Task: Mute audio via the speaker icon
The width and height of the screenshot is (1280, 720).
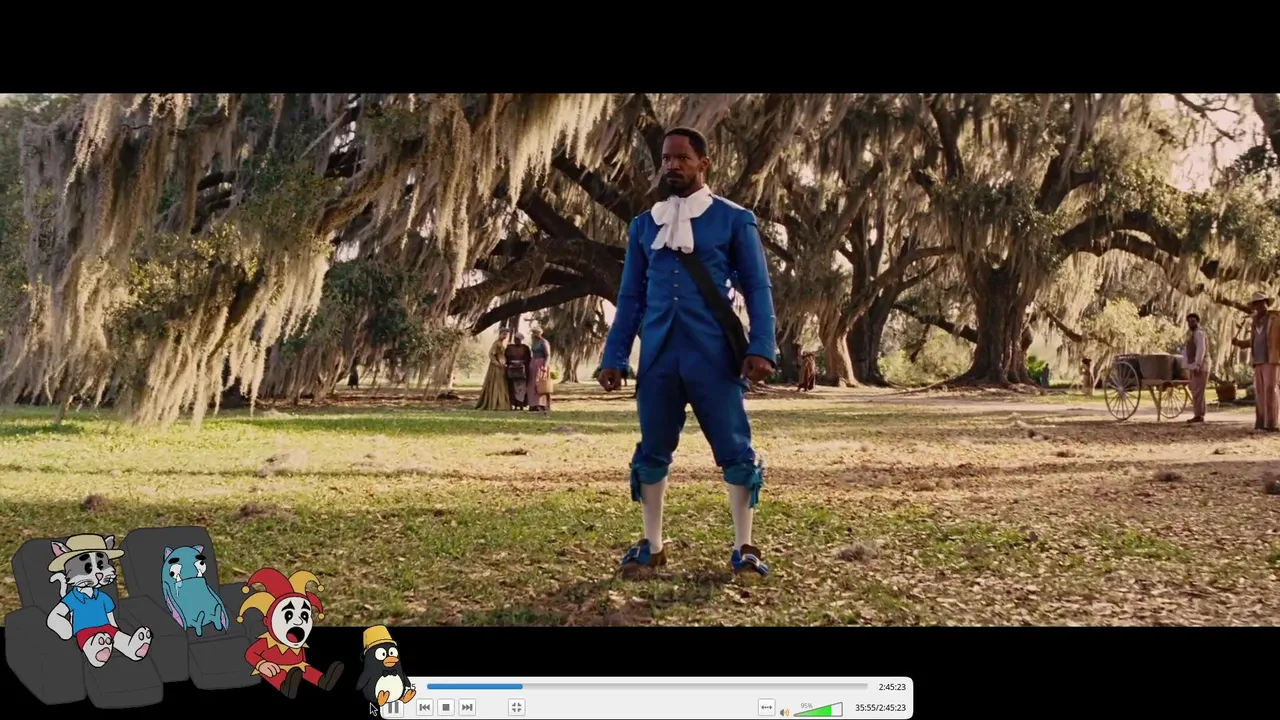Action: pyautogui.click(x=784, y=711)
